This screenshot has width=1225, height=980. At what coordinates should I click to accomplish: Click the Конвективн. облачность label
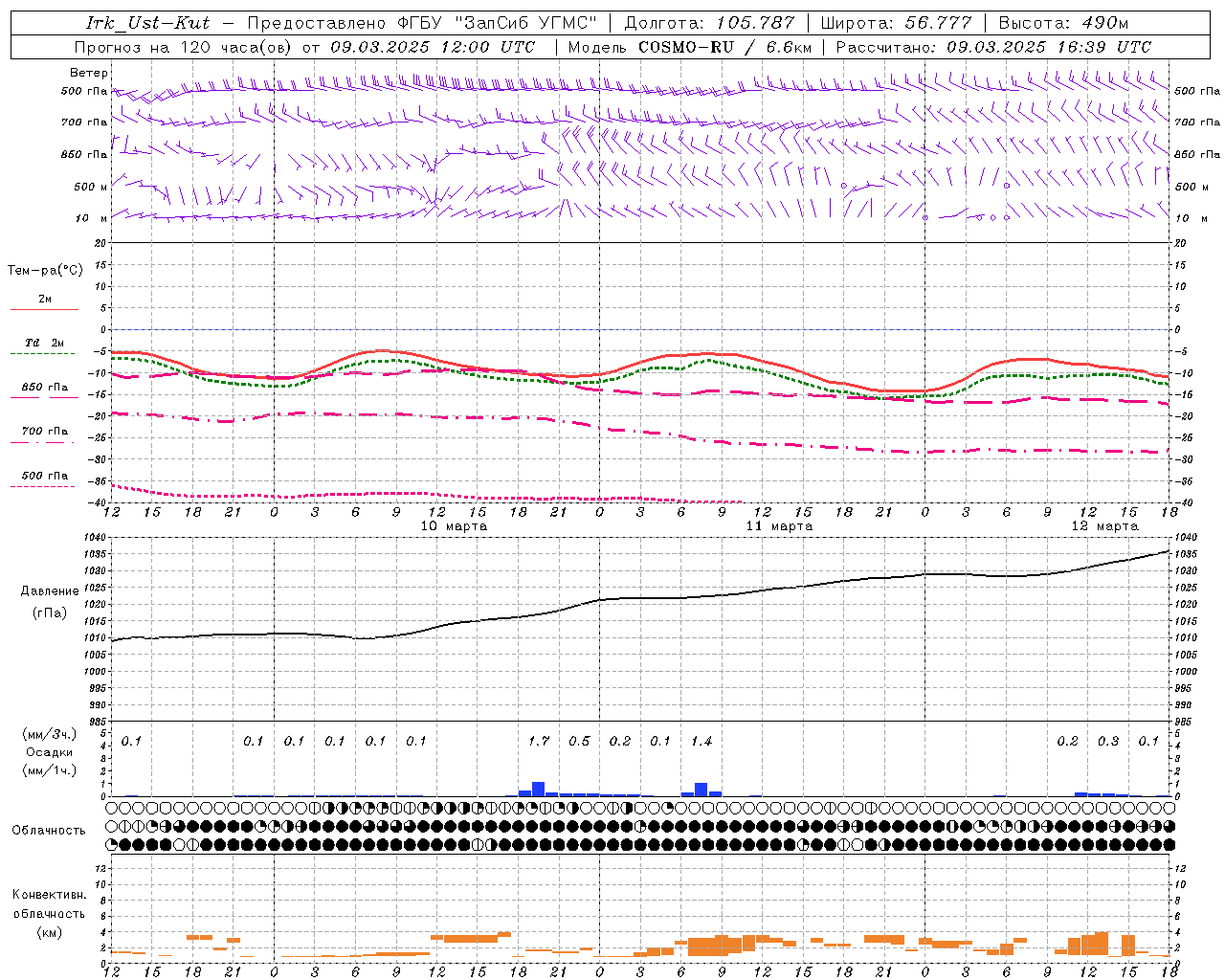coord(49,904)
